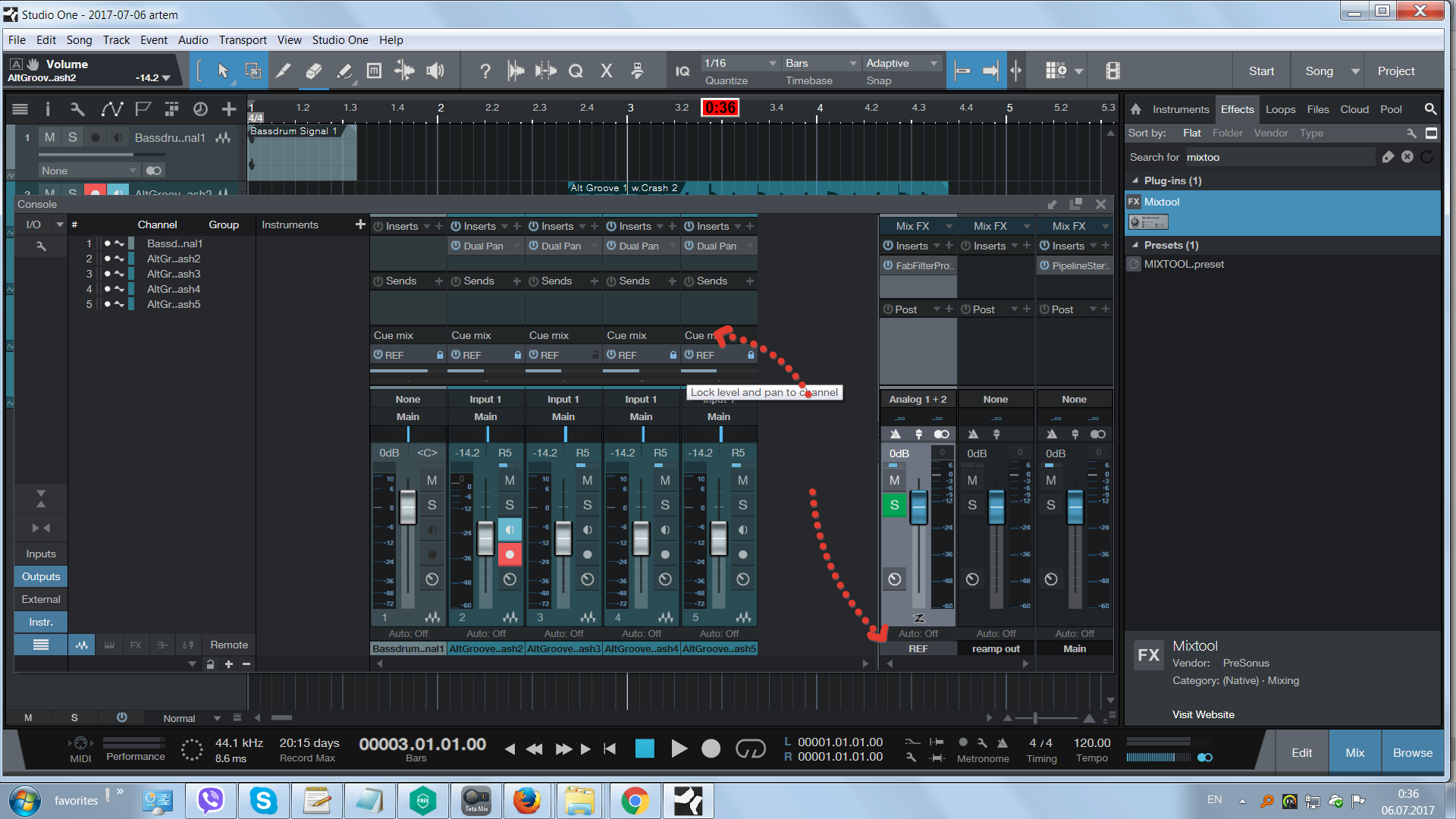Open the search magnifier in browser
The image size is (1456, 819).
1430,109
